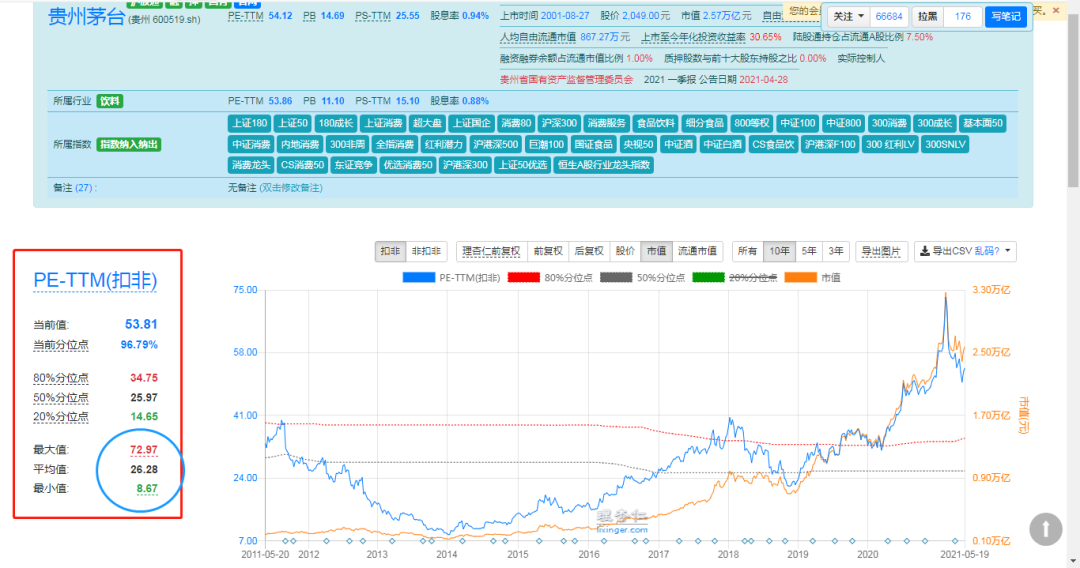The height and width of the screenshot is (568, 1080).
Task: Click the 指数纳入纳出 tag
Action: [x=129, y=145]
